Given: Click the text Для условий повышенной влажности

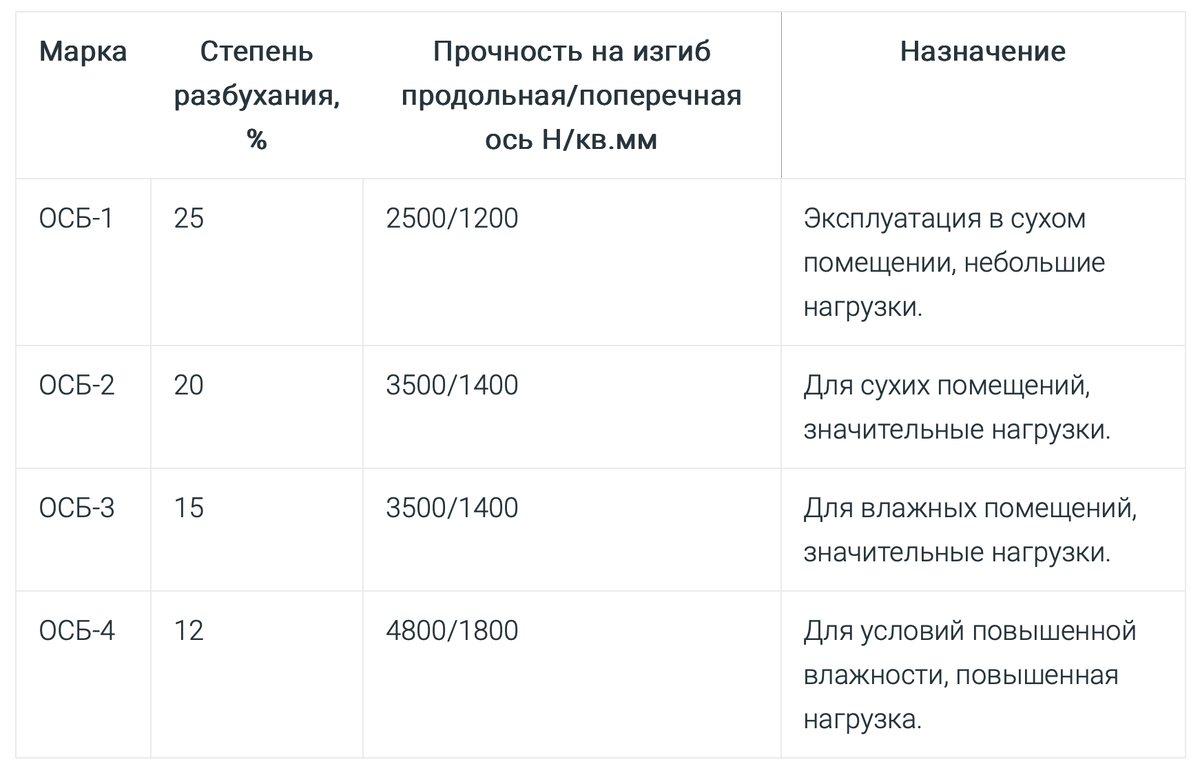Looking at the screenshot, I should [x=970, y=654].
